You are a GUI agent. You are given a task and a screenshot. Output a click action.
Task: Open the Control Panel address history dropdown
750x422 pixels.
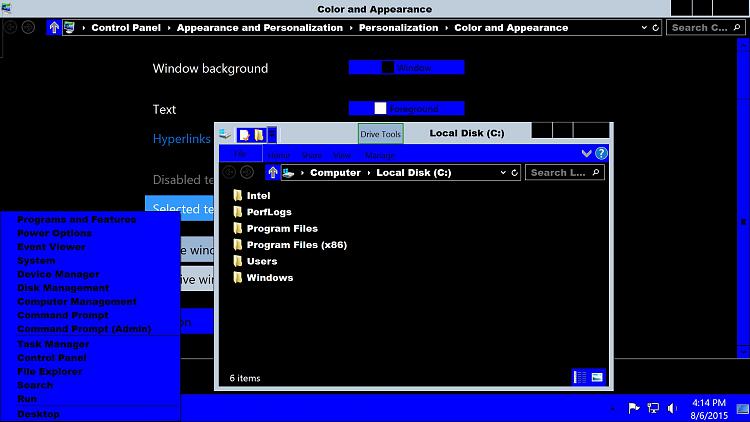point(644,28)
